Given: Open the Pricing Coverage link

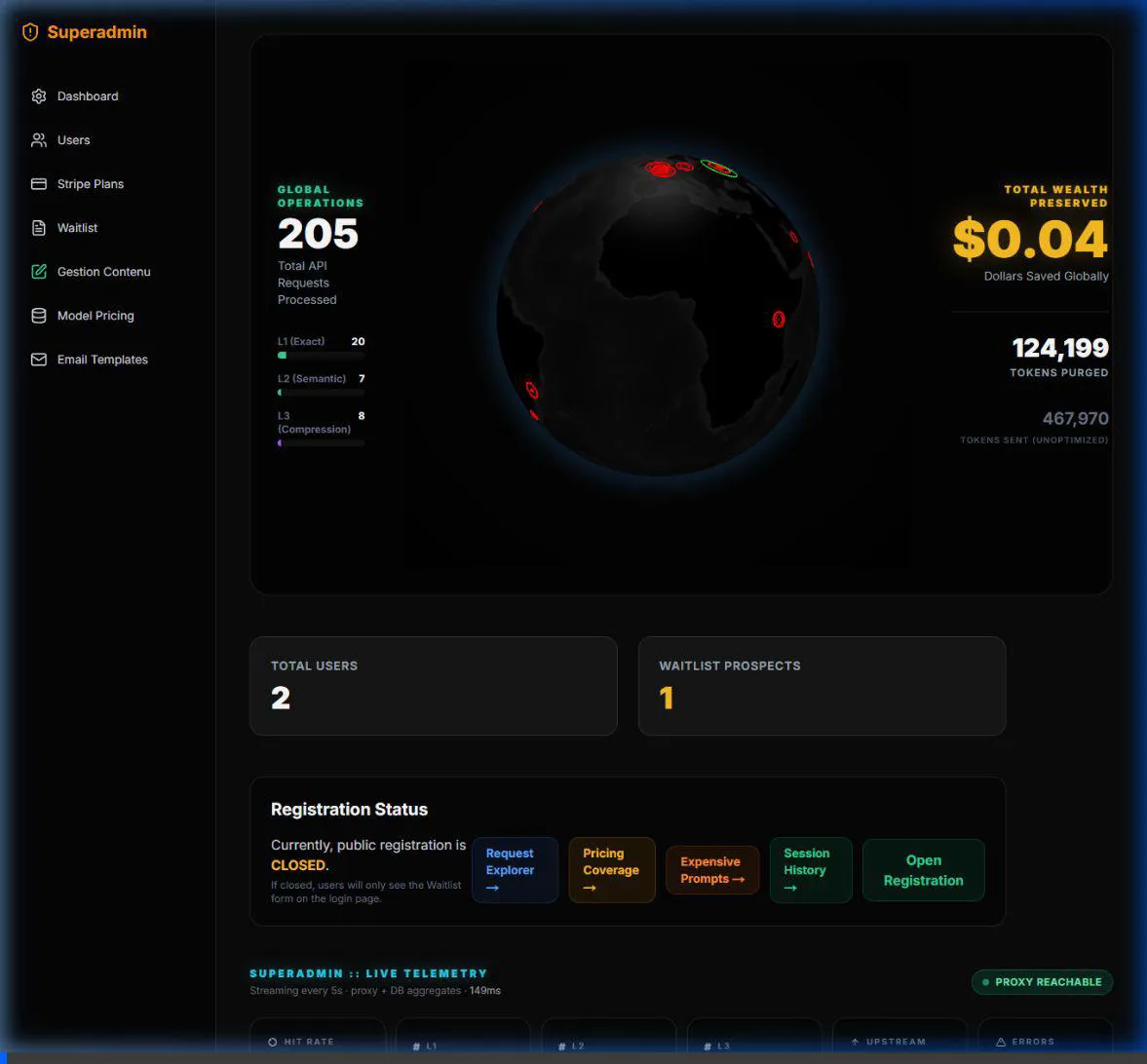Looking at the screenshot, I should [612, 870].
